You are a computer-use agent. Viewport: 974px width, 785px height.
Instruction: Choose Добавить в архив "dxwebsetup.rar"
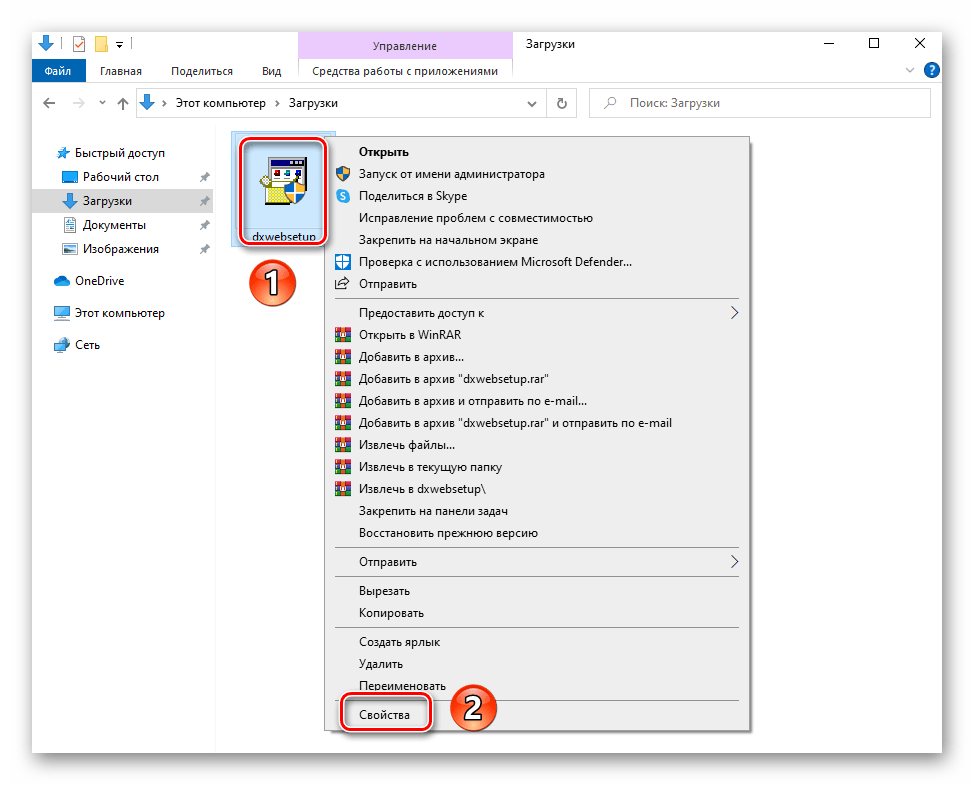tap(537, 379)
